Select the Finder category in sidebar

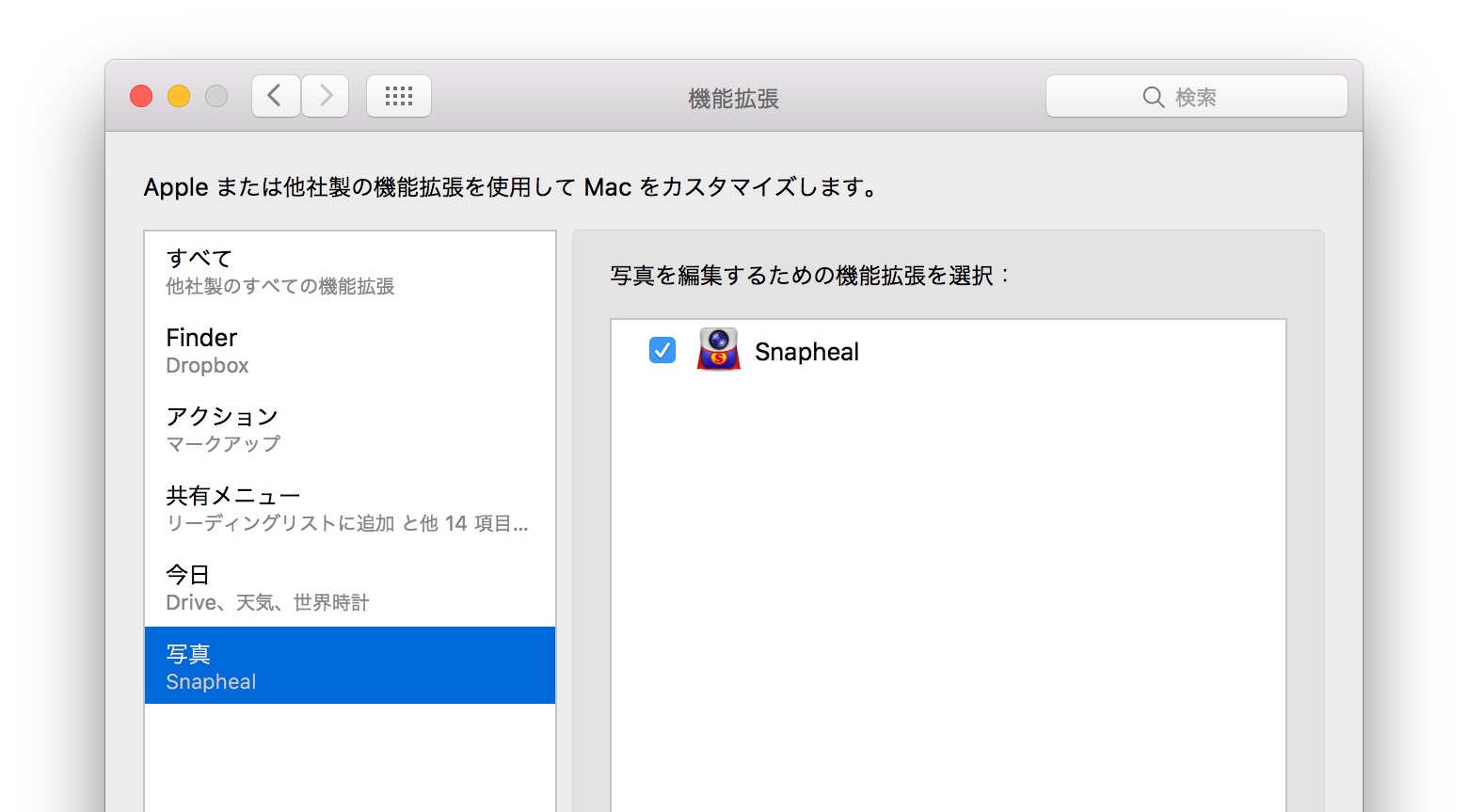click(350, 350)
